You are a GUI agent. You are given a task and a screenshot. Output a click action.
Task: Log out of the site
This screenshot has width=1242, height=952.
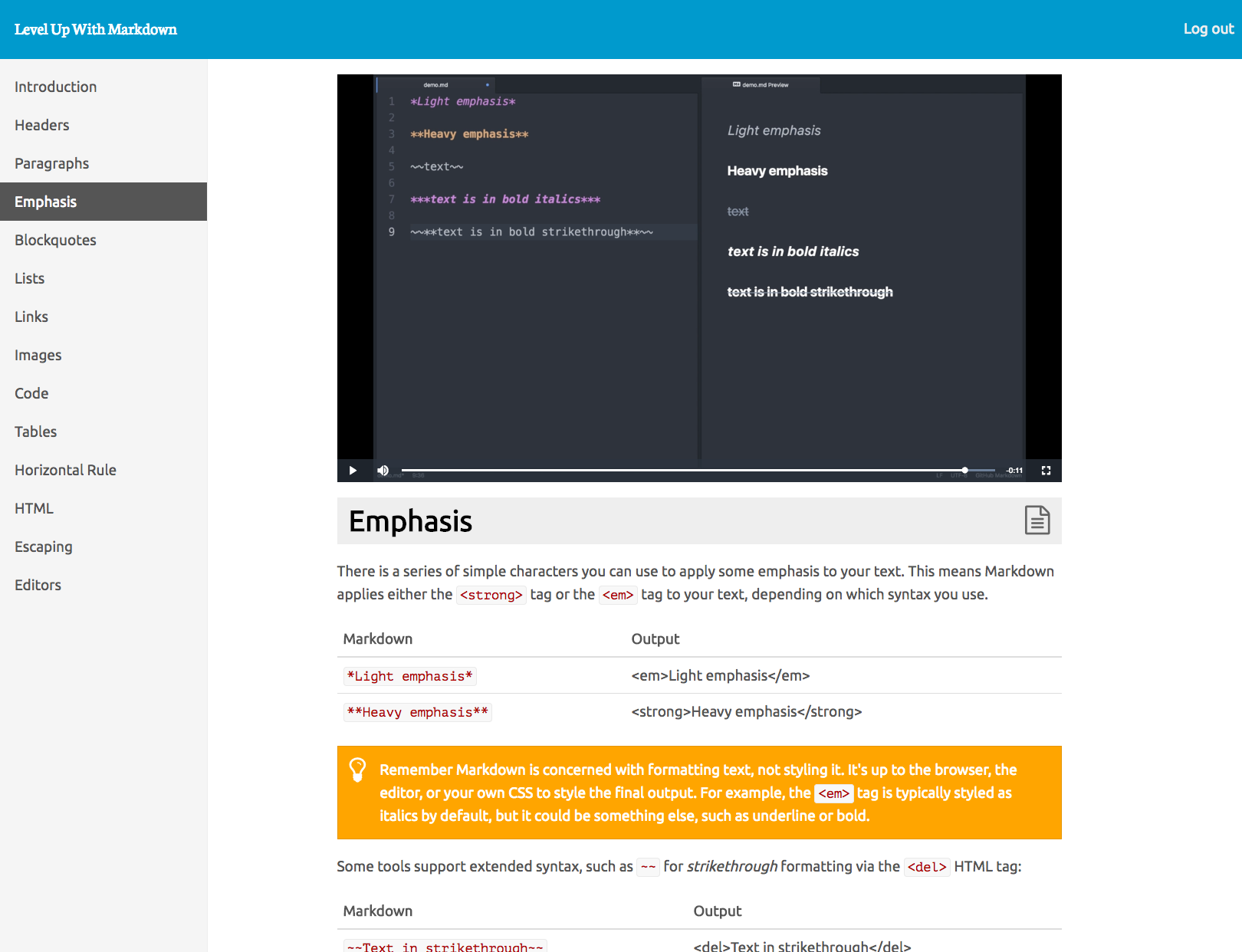pos(1207,28)
